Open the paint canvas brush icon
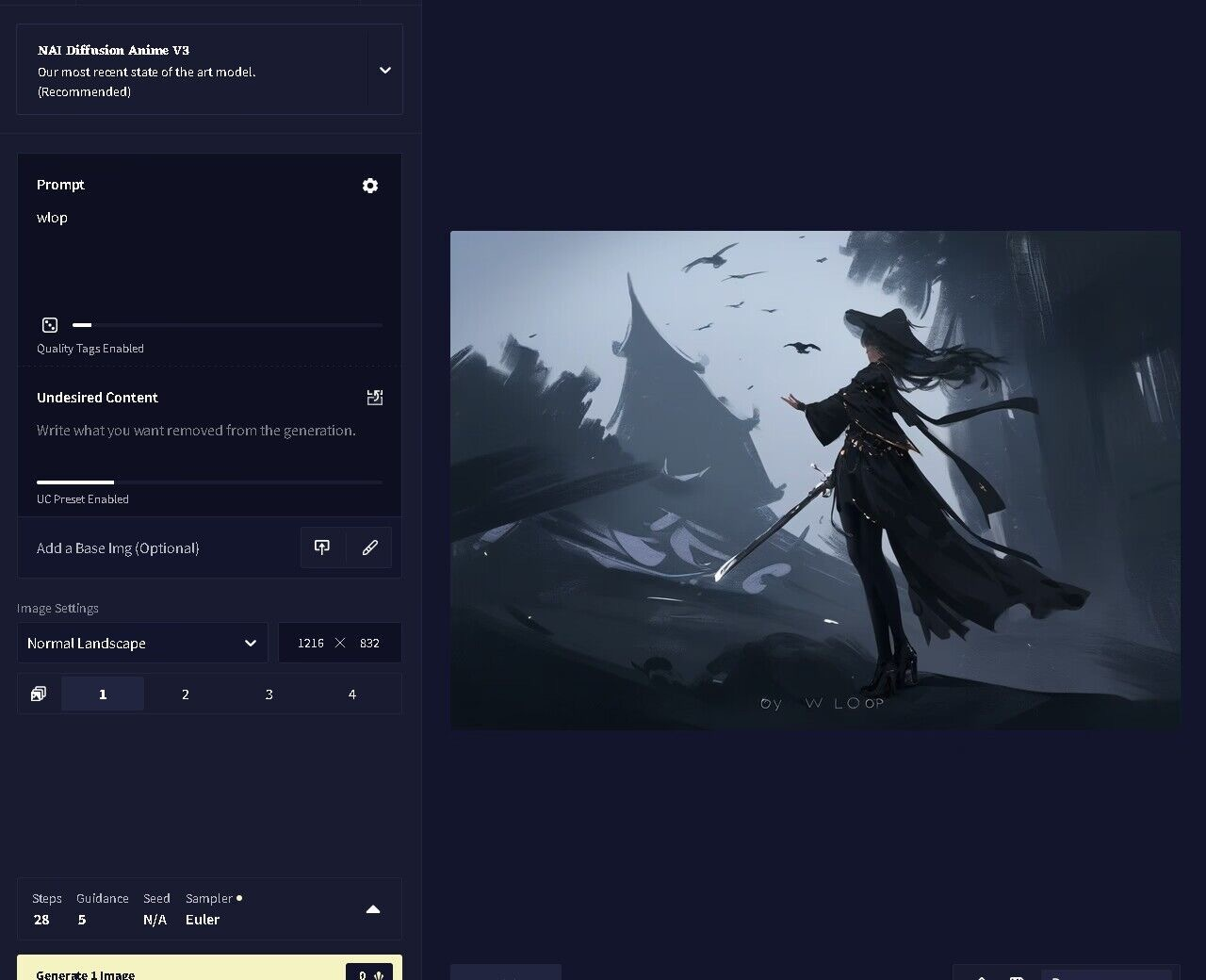 click(x=369, y=547)
